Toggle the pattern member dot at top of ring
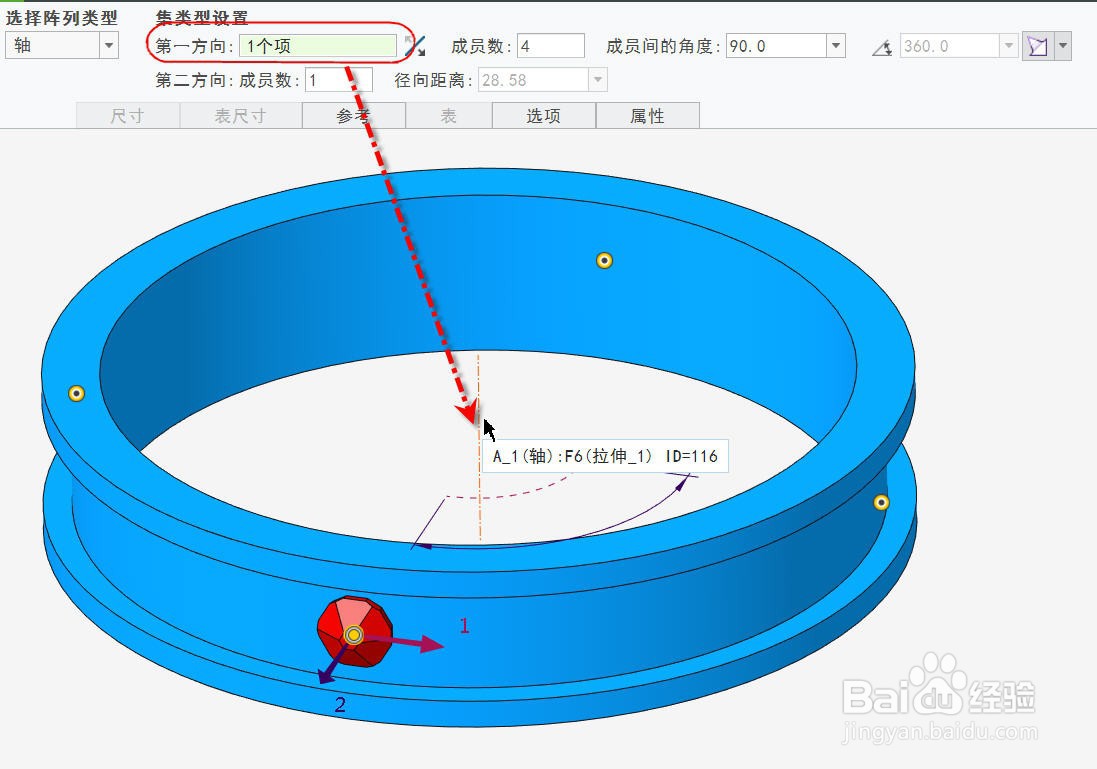Viewport: 1097px width, 769px height. click(604, 260)
